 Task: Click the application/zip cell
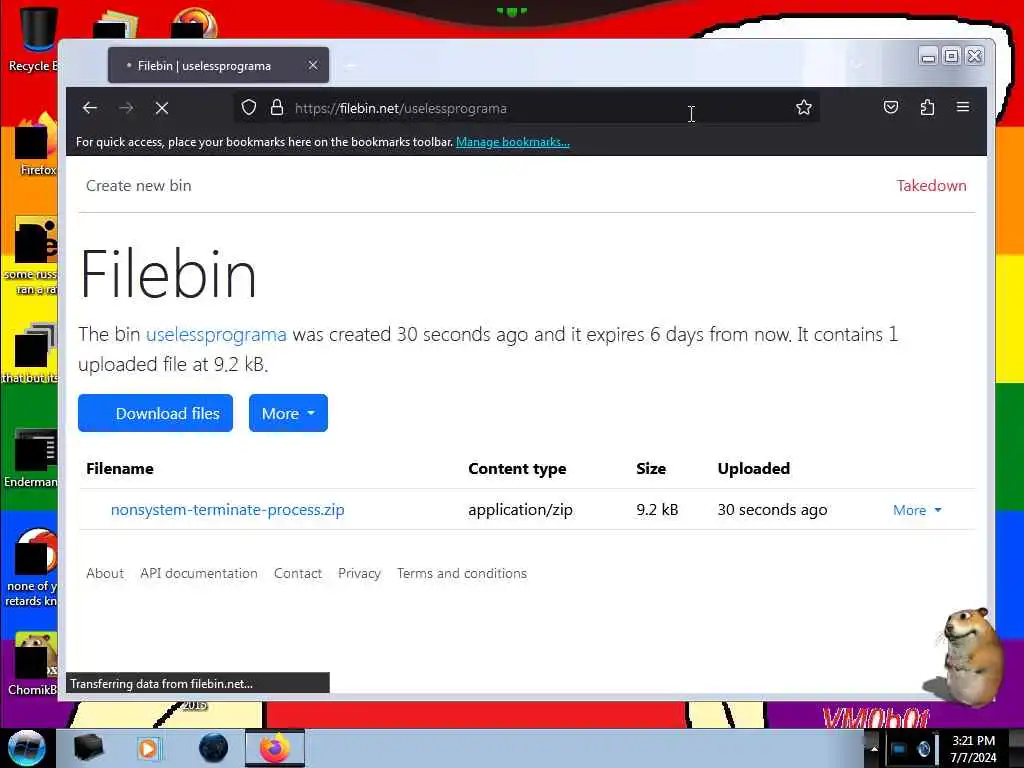pyautogui.click(x=520, y=509)
